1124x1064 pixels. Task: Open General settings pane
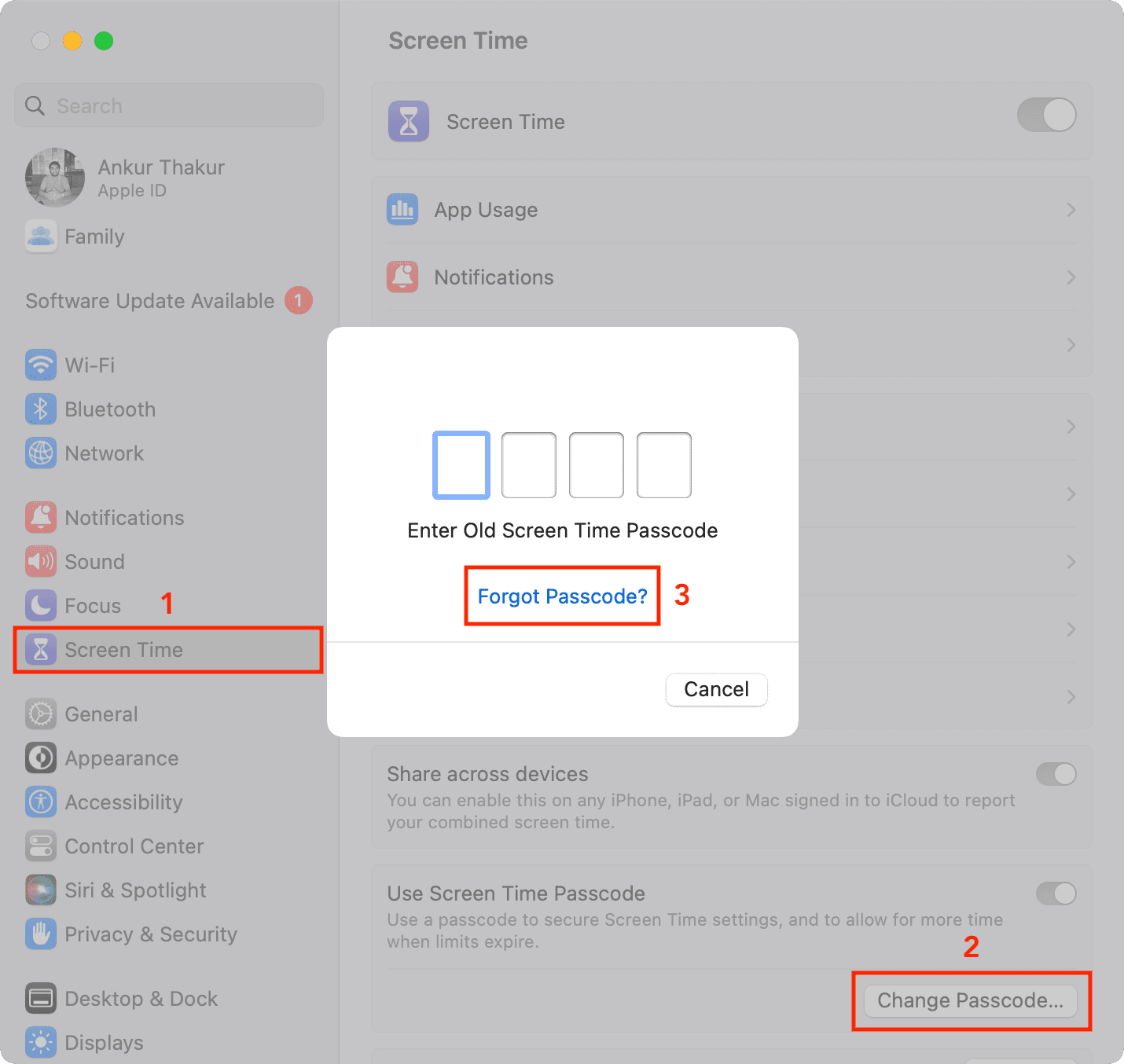(x=168, y=714)
